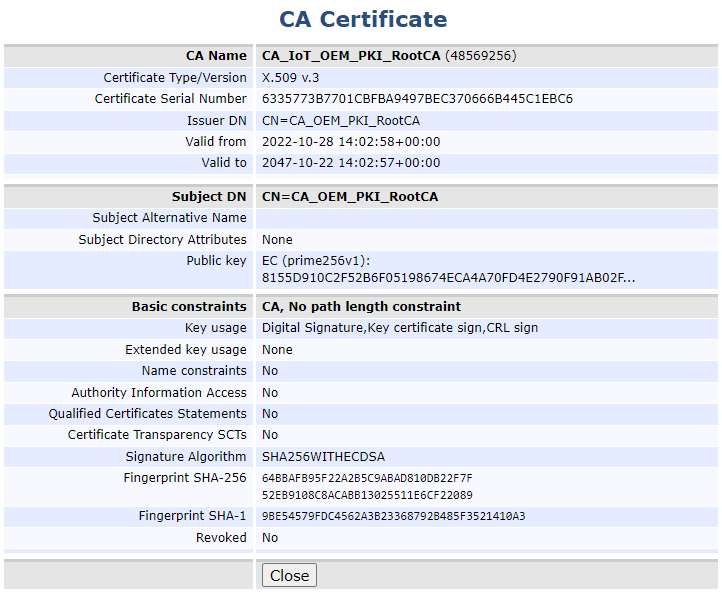The image size is (722, 600).
Task: Select the CA name CA_IoT_OEM_PKI_RootCA value
Action: (351, 56)
